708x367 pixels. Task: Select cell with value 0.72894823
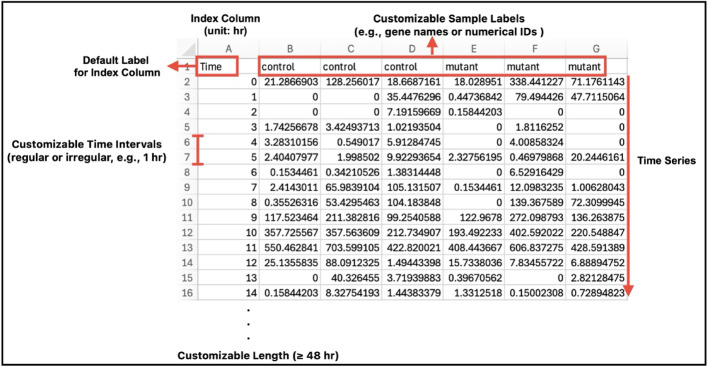pos(596,293)
